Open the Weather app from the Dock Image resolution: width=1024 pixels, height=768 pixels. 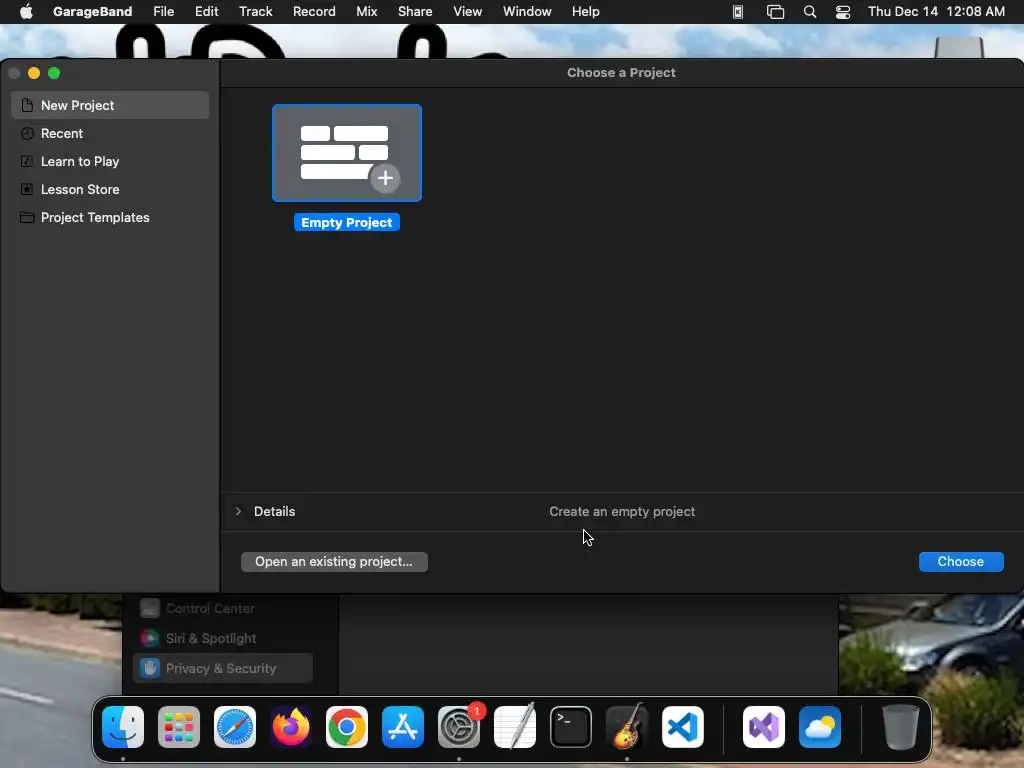pos(820,727)
